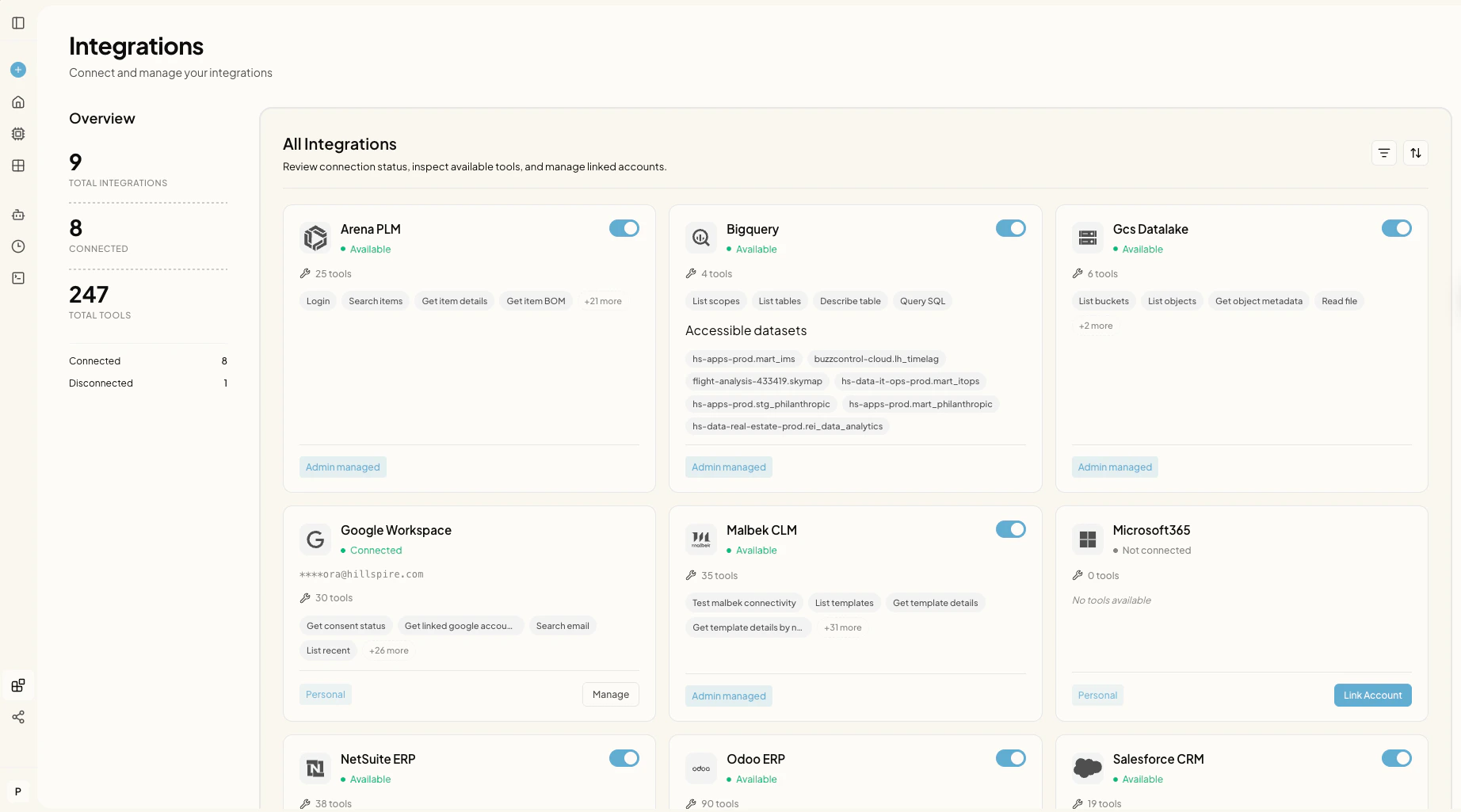The image size is (1461, 812).
Task: Click the ora@hillspire.com account email
Action: (361, 574)
